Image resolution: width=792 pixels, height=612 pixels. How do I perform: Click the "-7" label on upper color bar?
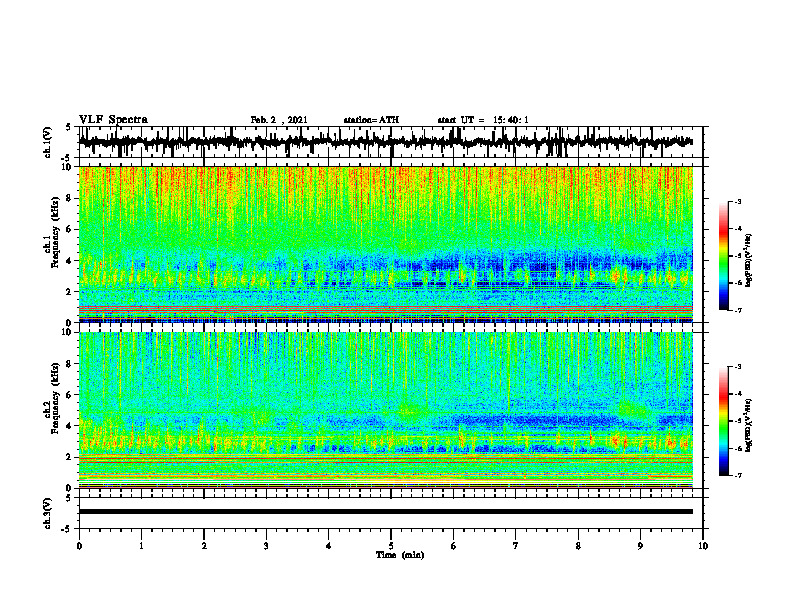click(x=737, y=310)
